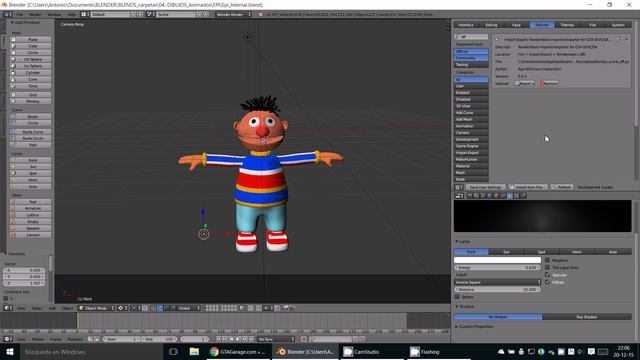The image size is (640, 360).
Task: Click Install from File button
Action: (527, 187)
